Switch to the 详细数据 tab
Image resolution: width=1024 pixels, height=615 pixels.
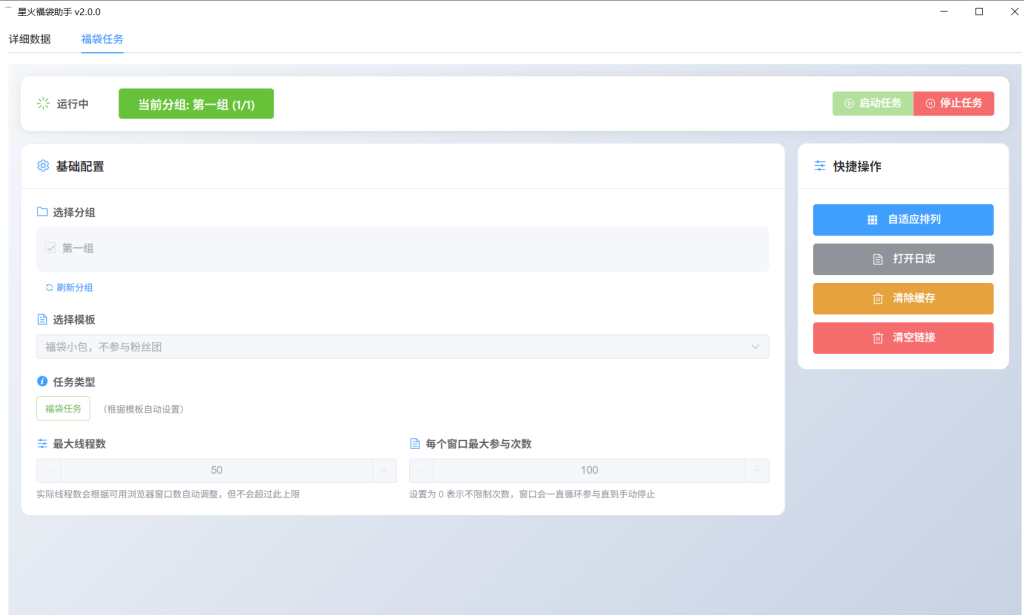(30, 39)
